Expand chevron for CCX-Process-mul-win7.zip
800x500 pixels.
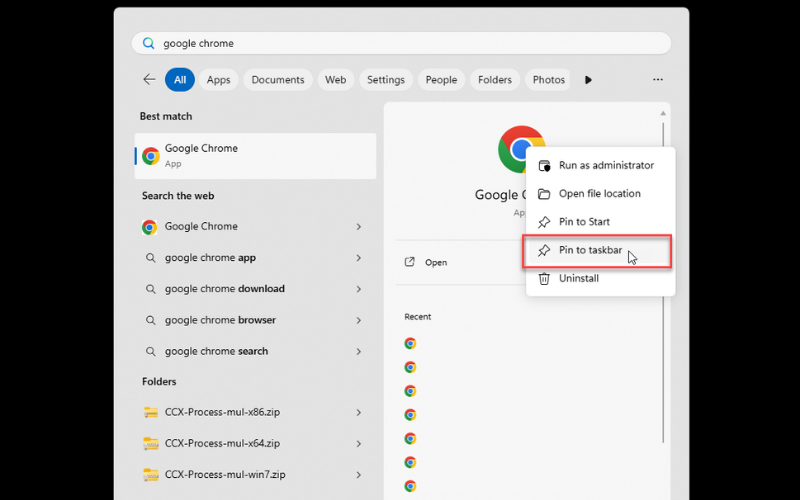[x=359, y=475]
